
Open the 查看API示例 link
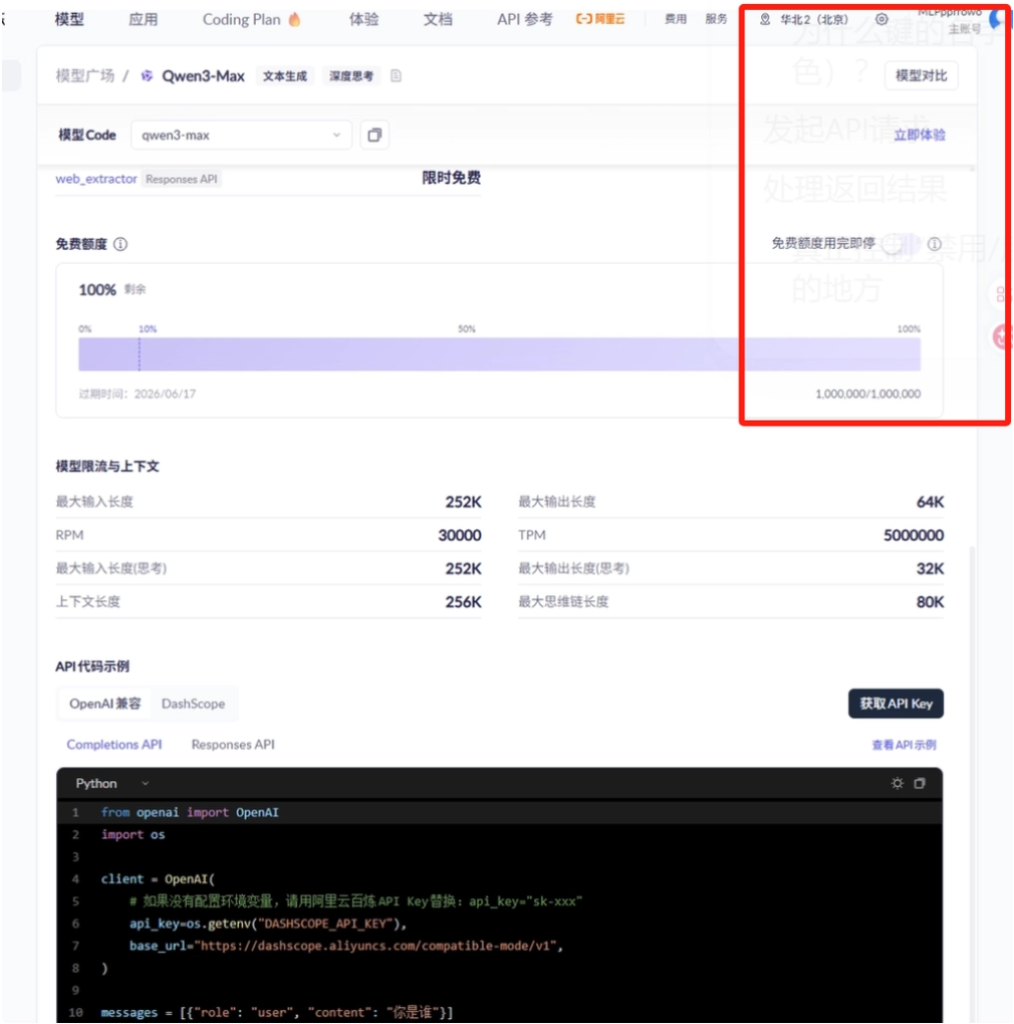(904, 745)
